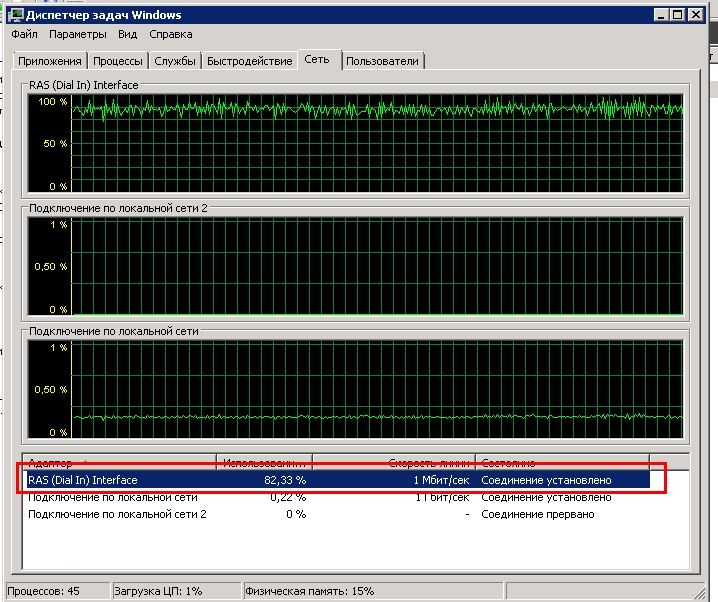
Task: Click the RAS (Dial In) Interface graph
Action: click(355, 143)
